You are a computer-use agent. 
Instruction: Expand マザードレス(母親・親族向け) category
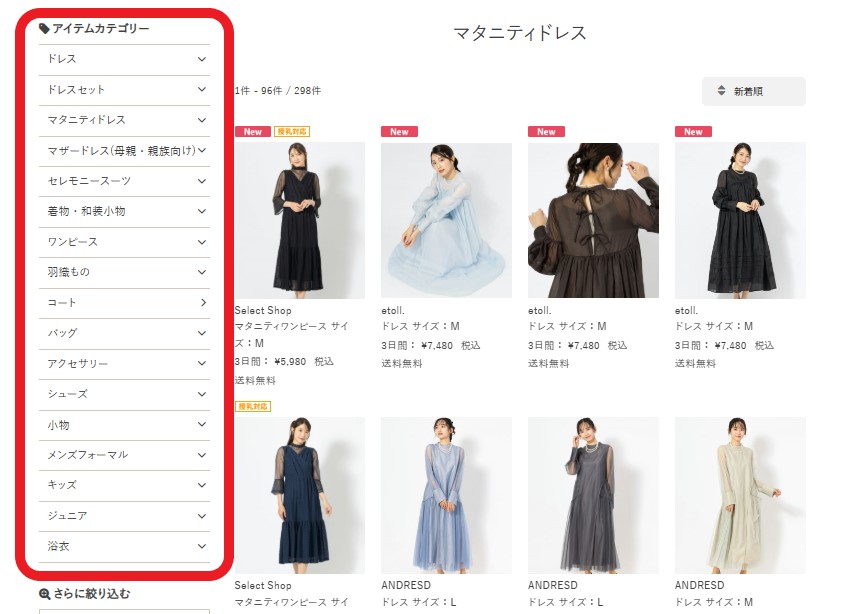[x=122, y=151]
